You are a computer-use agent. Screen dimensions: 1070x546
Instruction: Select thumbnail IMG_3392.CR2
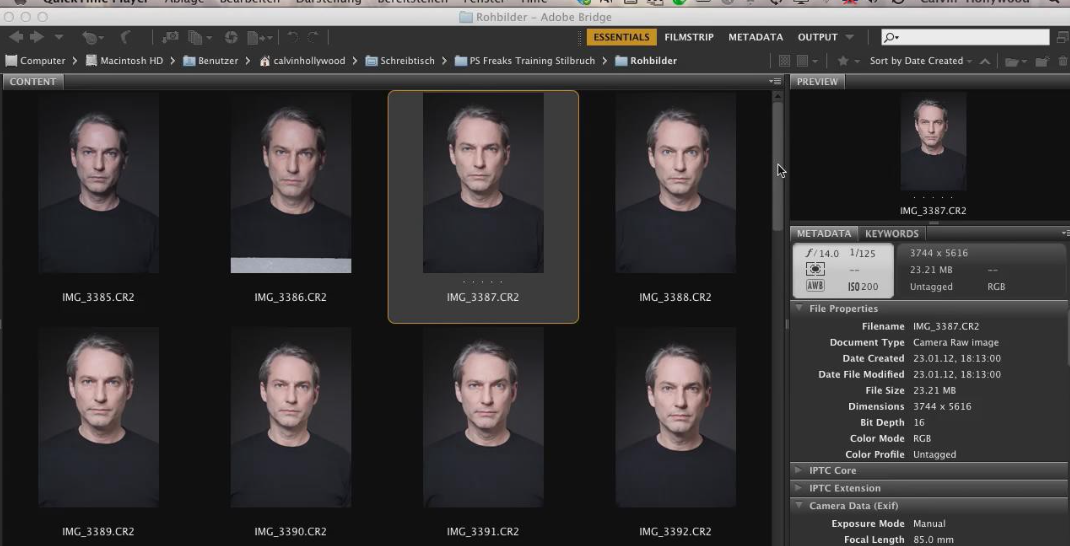coord(676,417)
